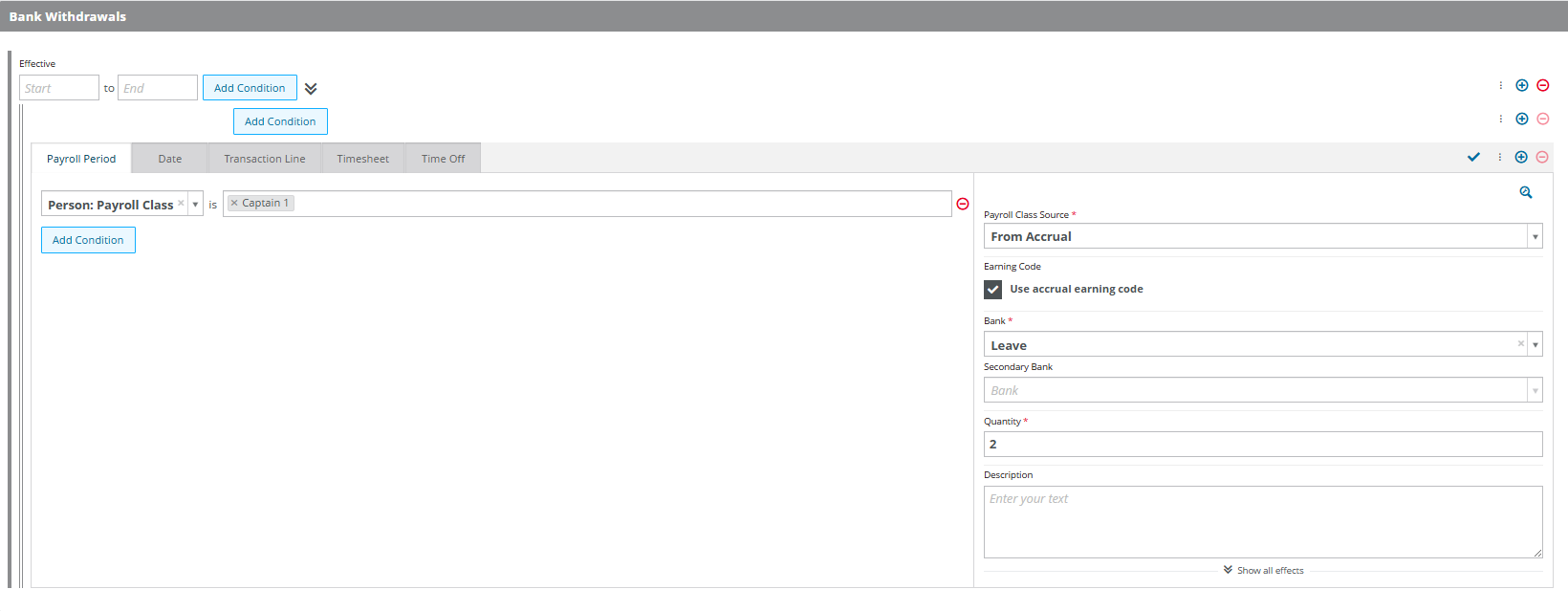Image resolution: width=1568 pixels, height=611 pixels.
Task: Click the second-level Add Condition button above the tabs
Action: (x=280, y=121)
